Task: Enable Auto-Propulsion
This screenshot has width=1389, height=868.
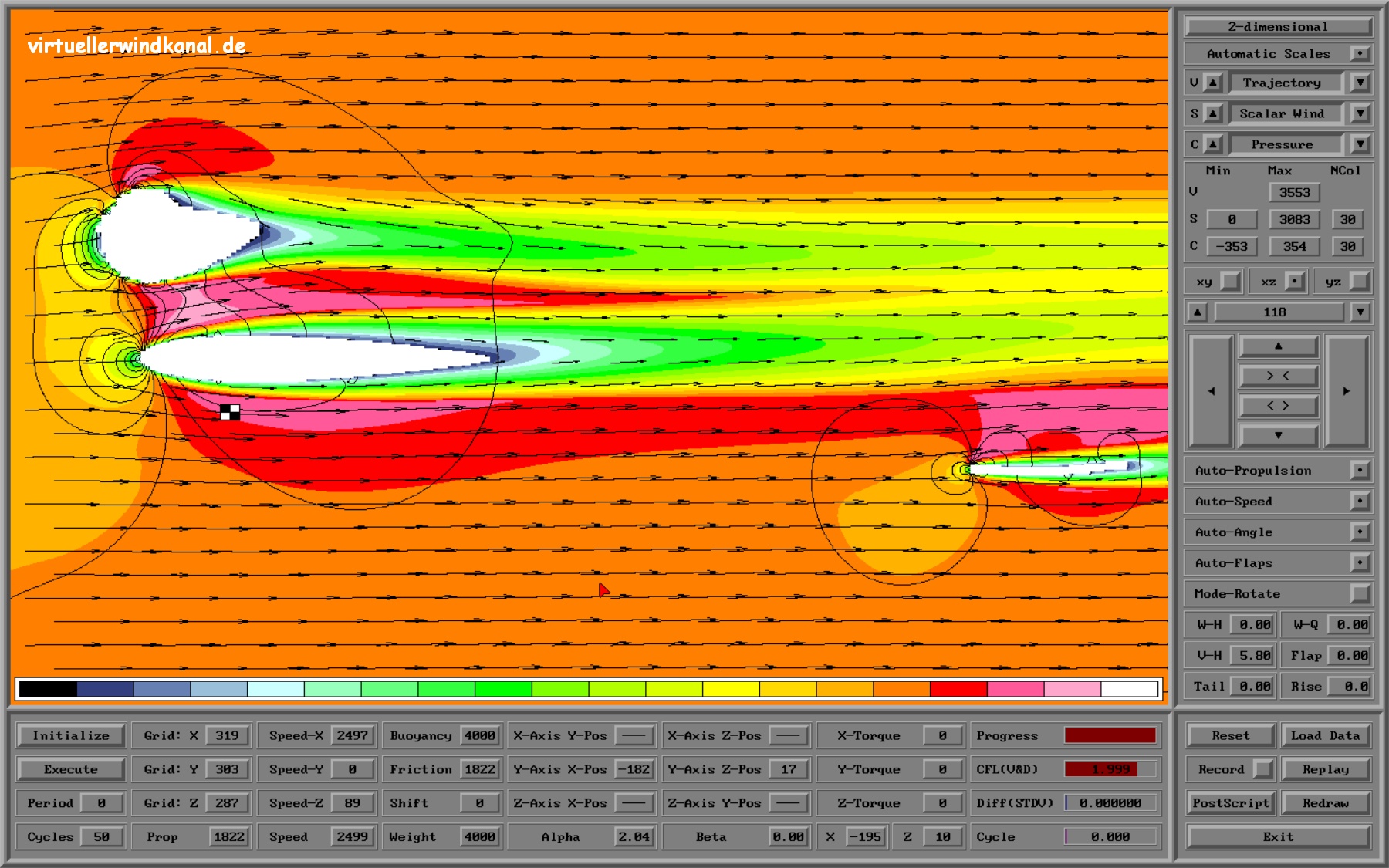Action: coord(1360,471)
